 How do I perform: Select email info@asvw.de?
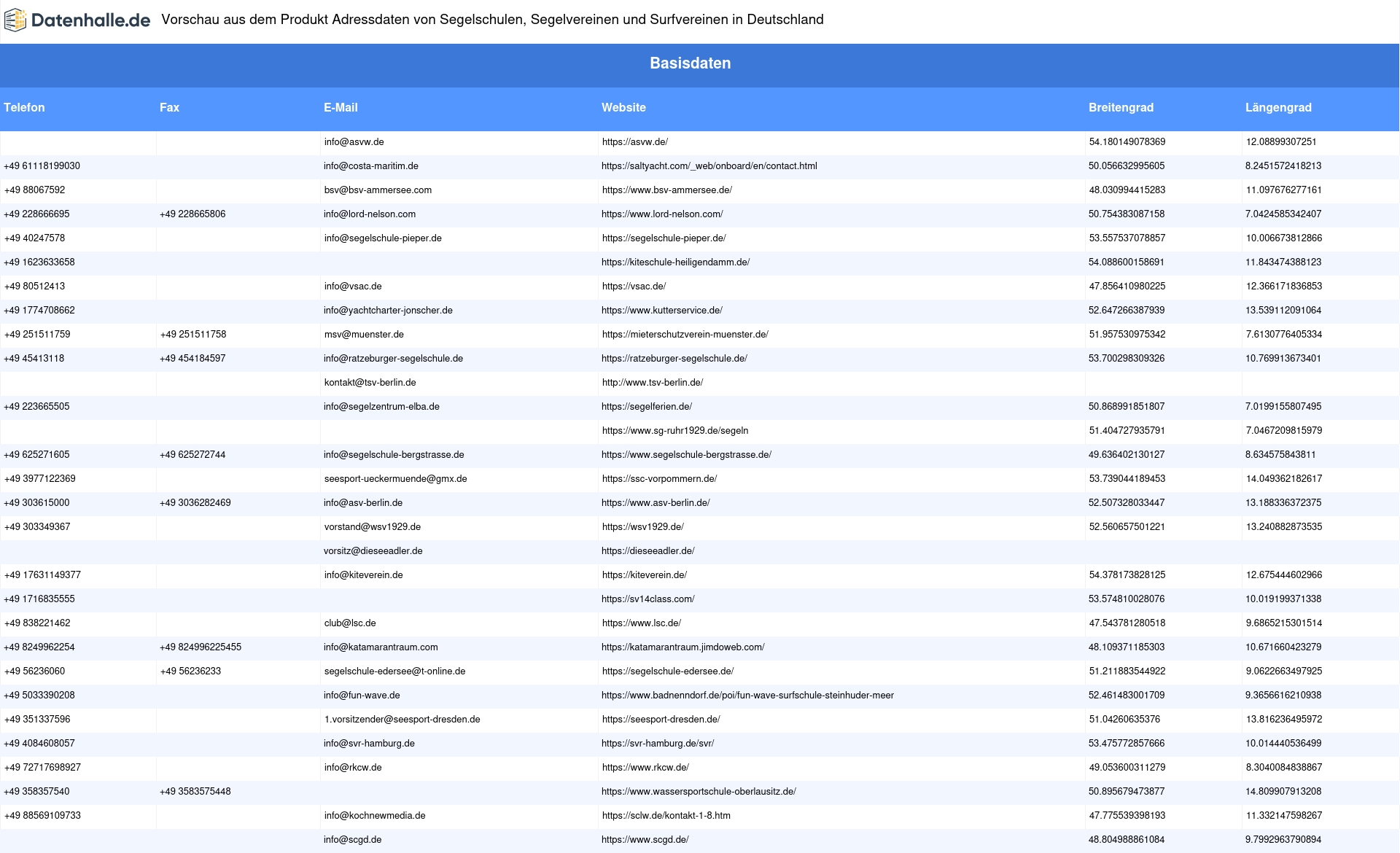click(354, 142)
